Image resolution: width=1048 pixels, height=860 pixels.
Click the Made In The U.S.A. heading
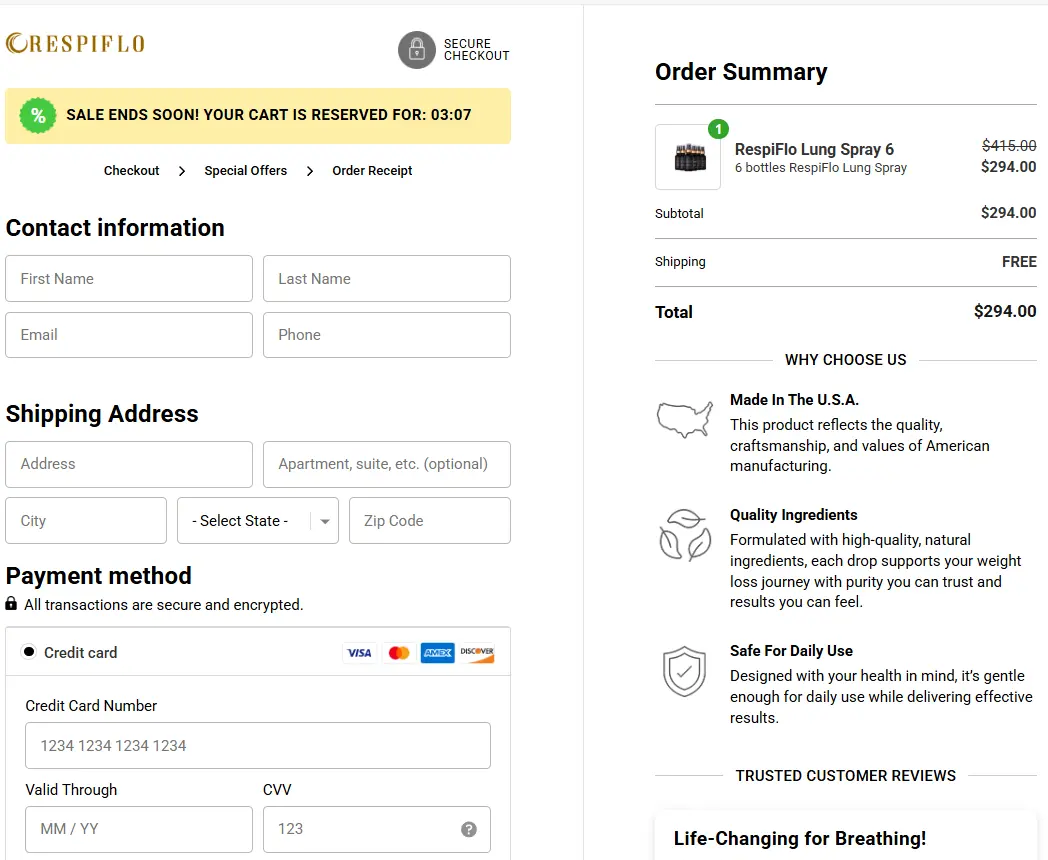point(794,400)
